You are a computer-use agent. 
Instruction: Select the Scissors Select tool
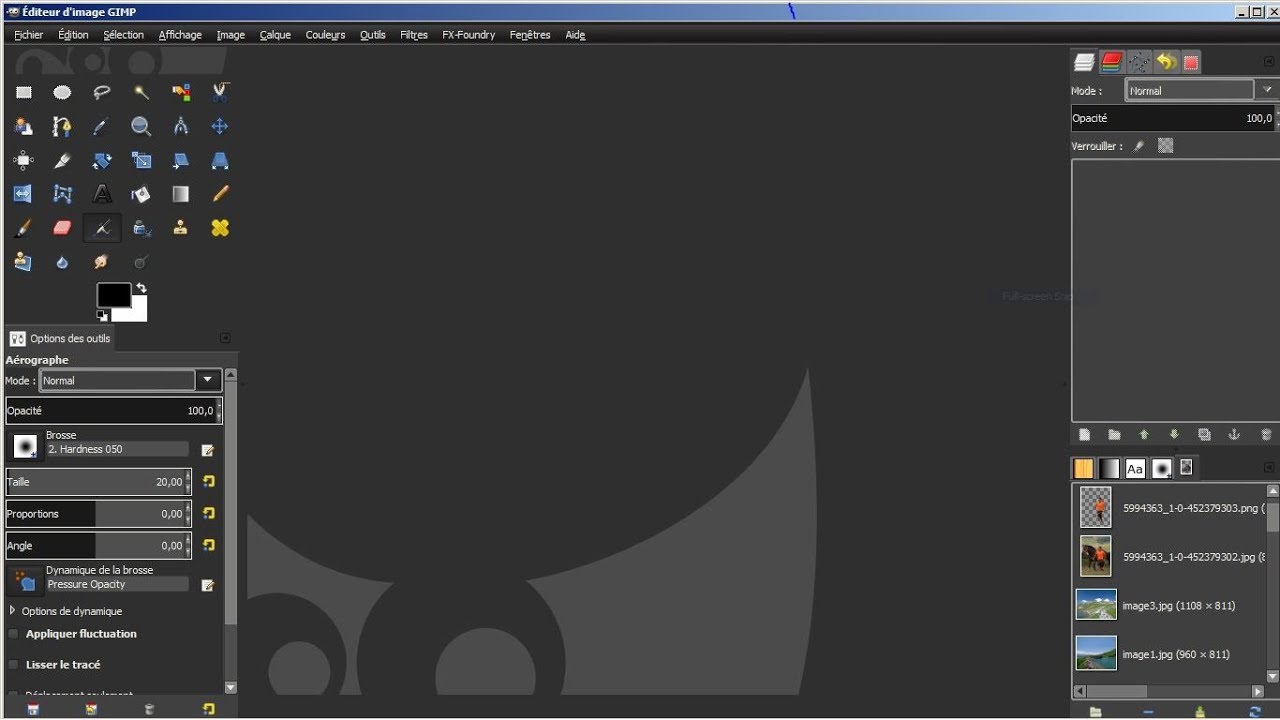pos(220,93)
